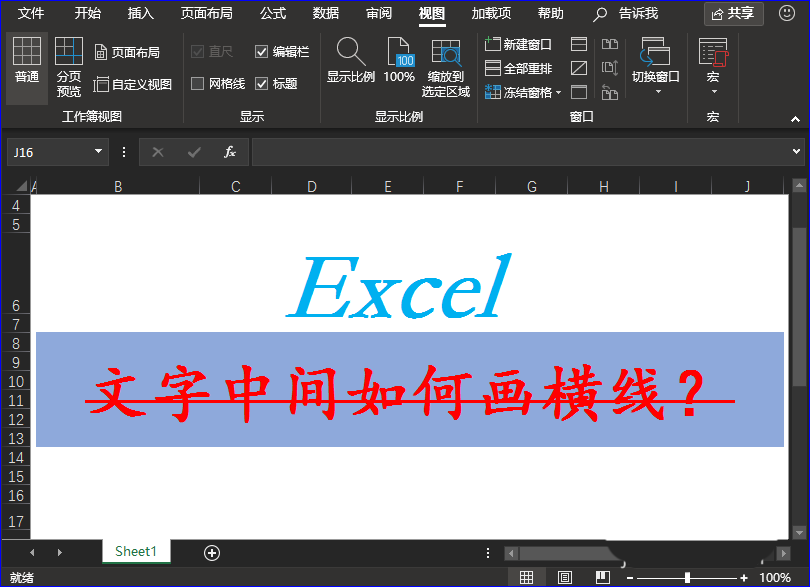Switch to normal view in status bar
This screenshot has width=810, height=587.
tap(526, 577)
